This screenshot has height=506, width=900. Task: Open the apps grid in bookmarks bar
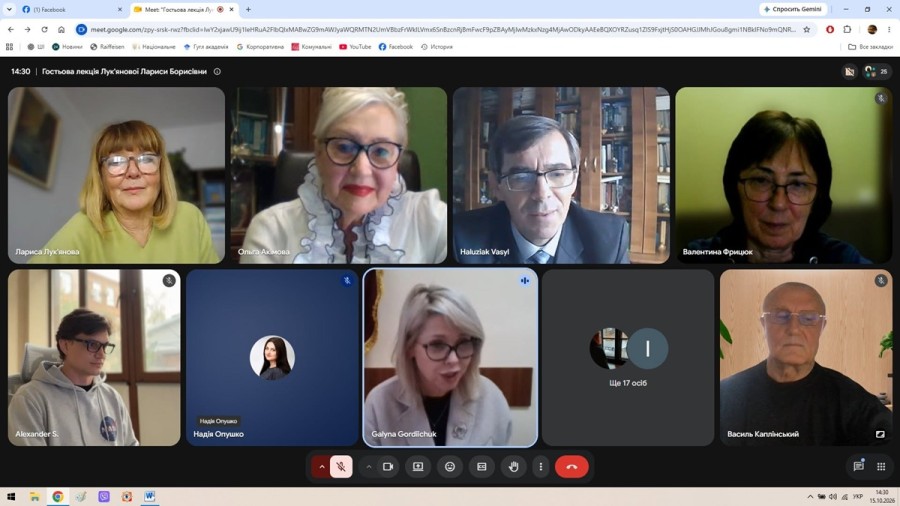9,47
